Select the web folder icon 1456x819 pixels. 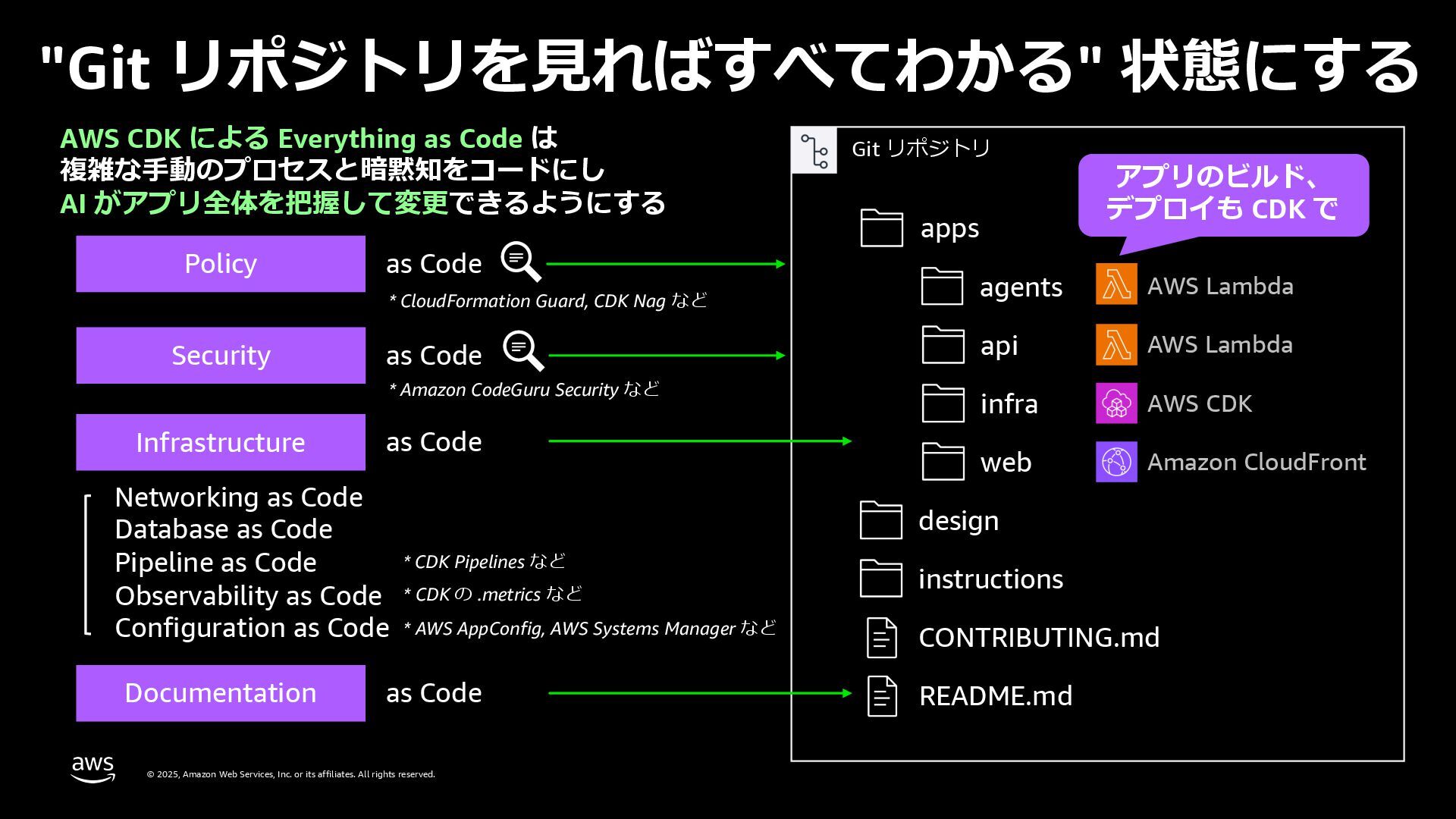[943, 462]
